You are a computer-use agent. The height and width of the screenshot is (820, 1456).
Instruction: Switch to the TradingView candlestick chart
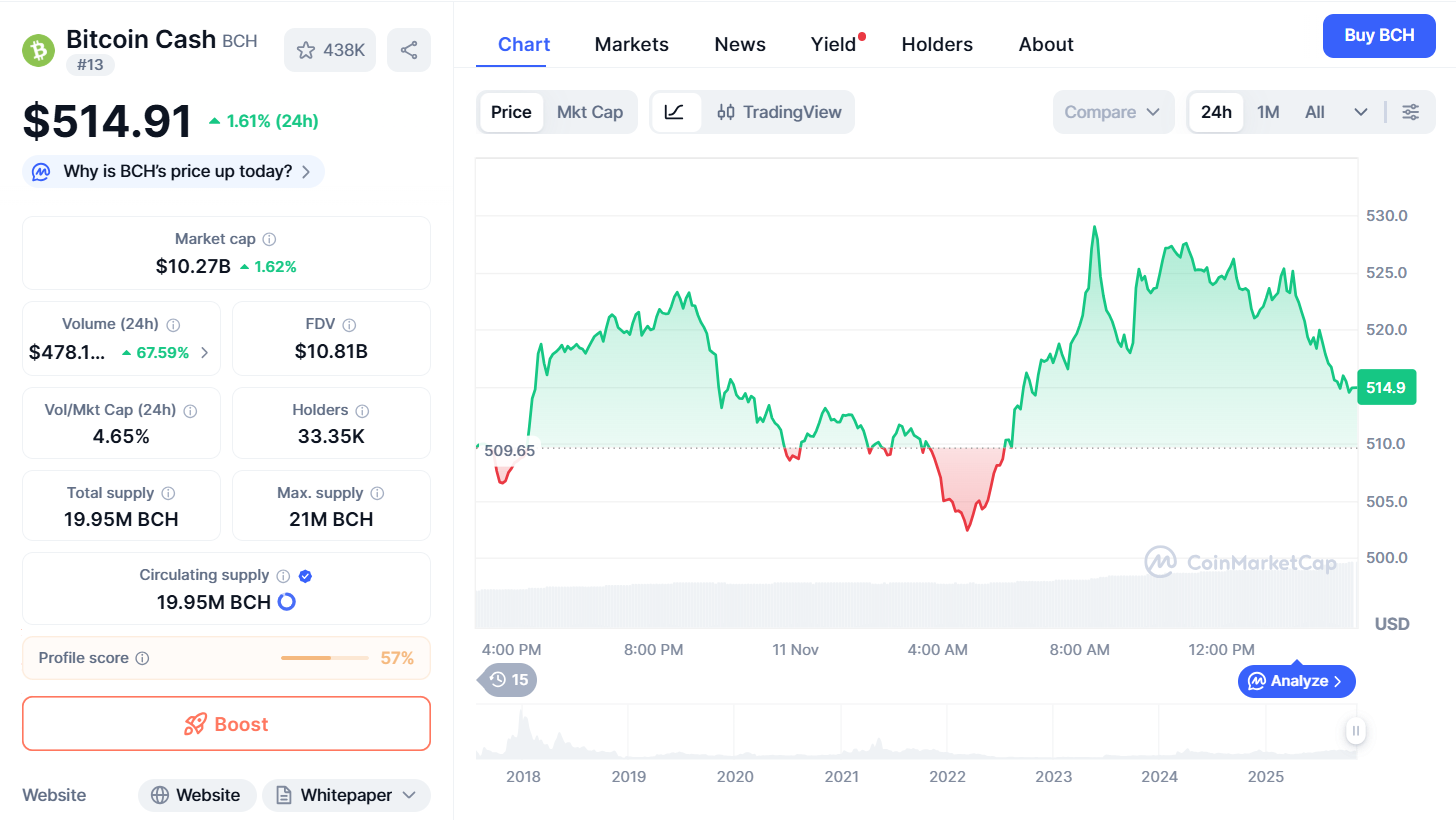(778, 112)
